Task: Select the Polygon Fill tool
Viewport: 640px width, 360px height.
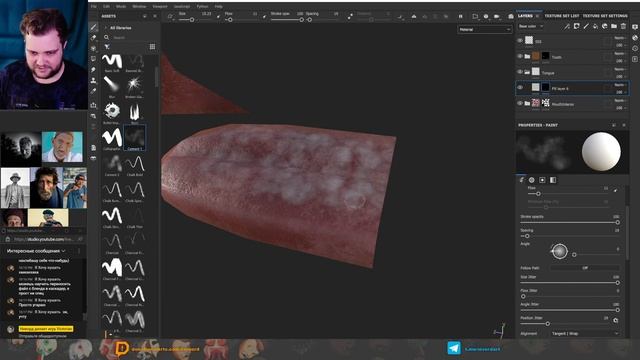Action: (x=93, y=59)
